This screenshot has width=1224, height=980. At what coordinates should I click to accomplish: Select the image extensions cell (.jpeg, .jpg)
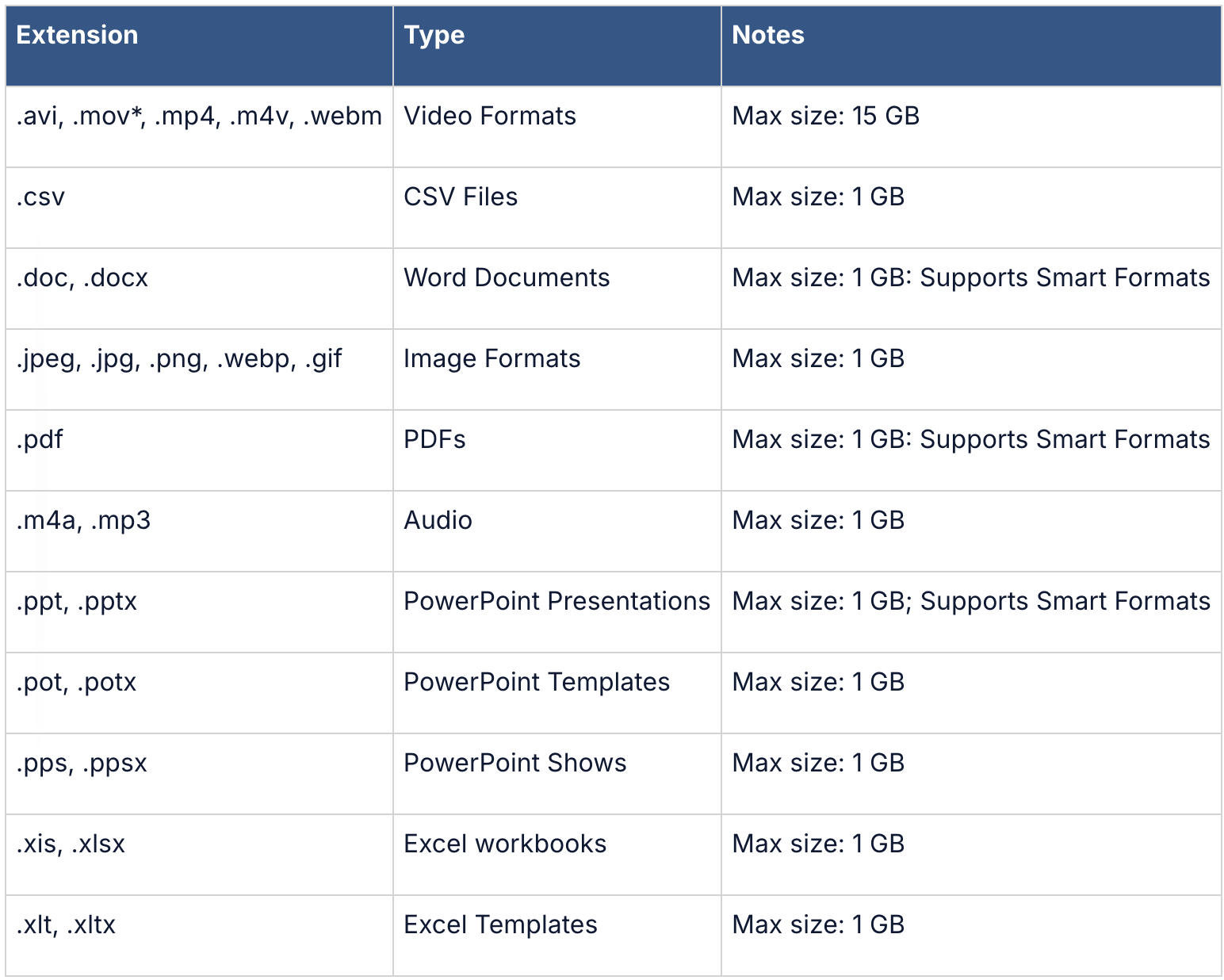[x=178, y=359]
